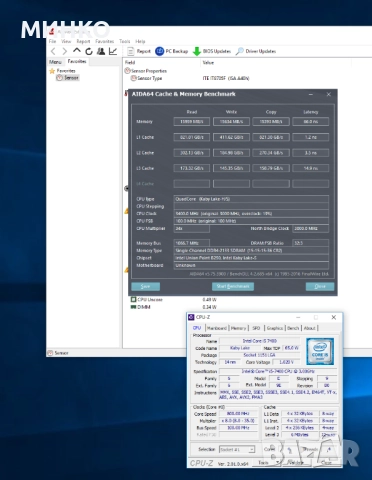Click the Validate button in CPU-Z
The height and width of the screenshot is (480, 372).
296,463
